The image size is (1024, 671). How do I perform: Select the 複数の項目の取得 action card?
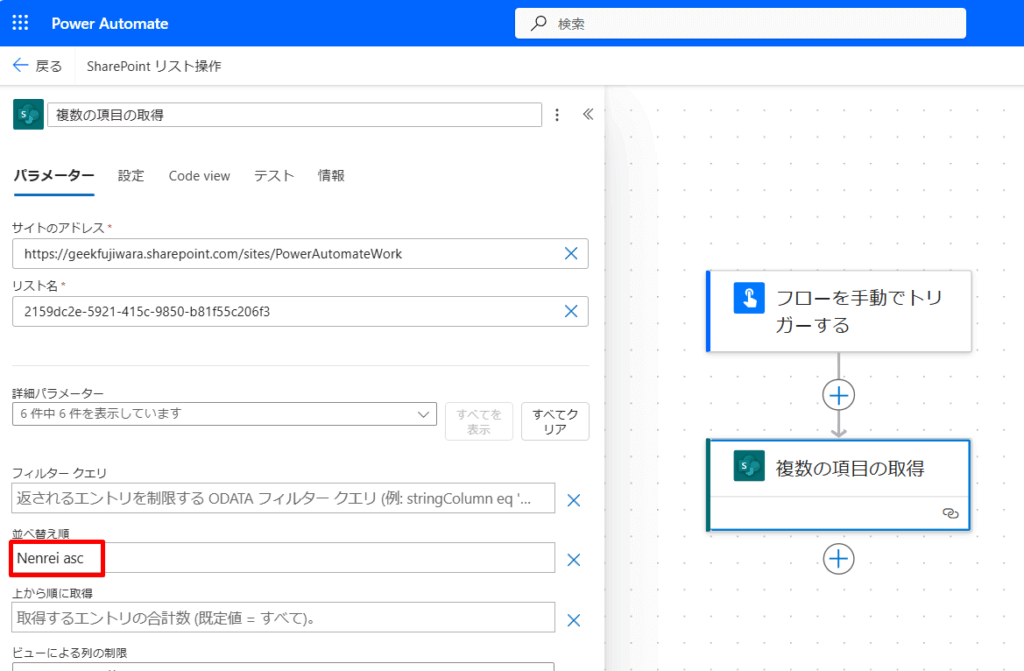pos(839,485)
